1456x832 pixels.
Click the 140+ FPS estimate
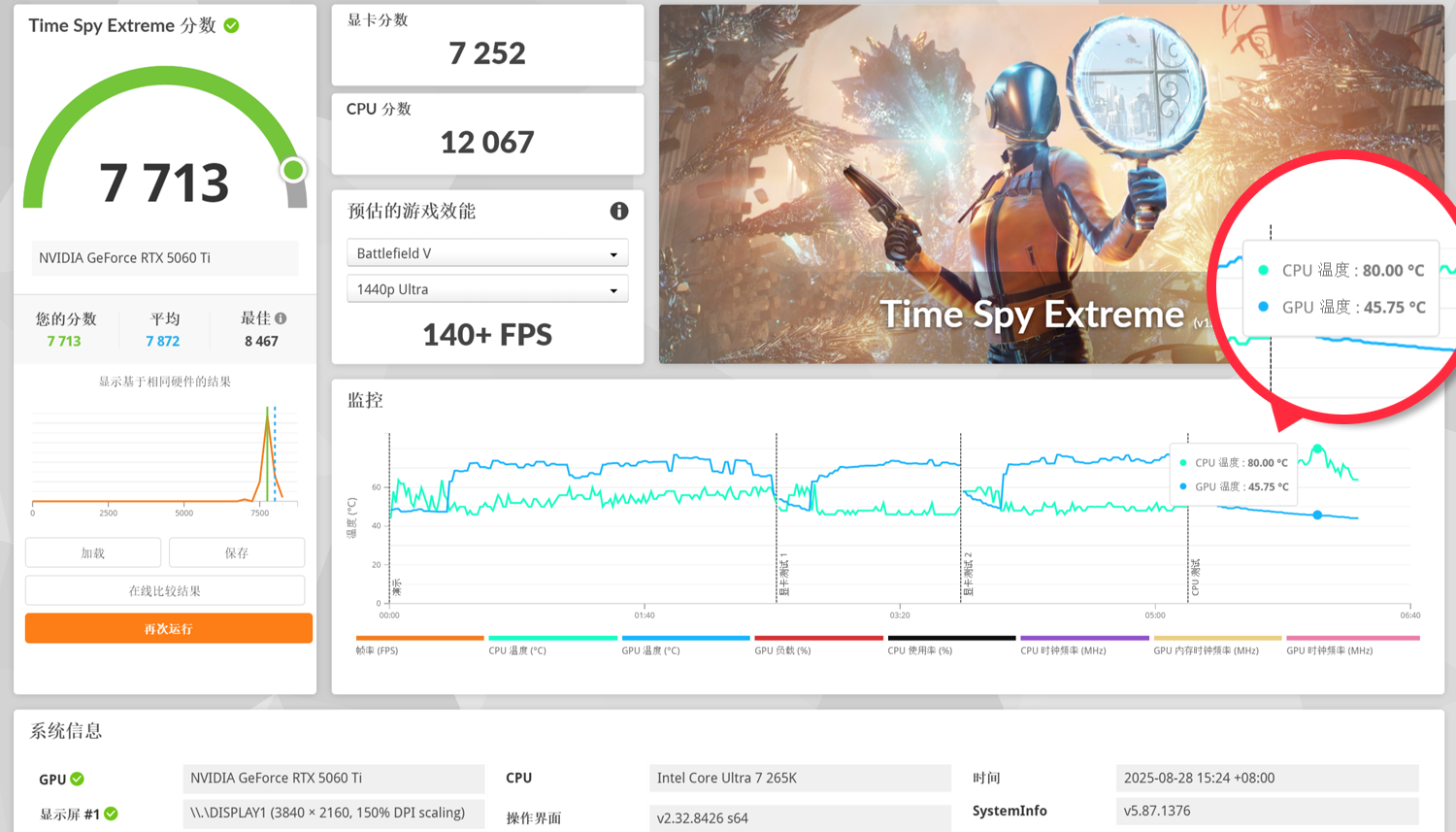point(487,335)
